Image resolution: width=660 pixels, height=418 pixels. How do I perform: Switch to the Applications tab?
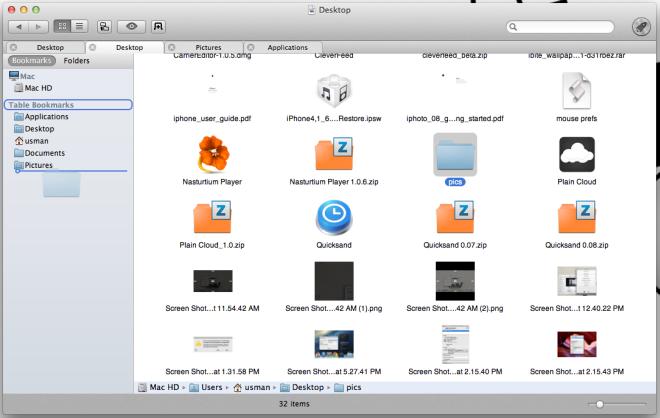pos(287,47)
